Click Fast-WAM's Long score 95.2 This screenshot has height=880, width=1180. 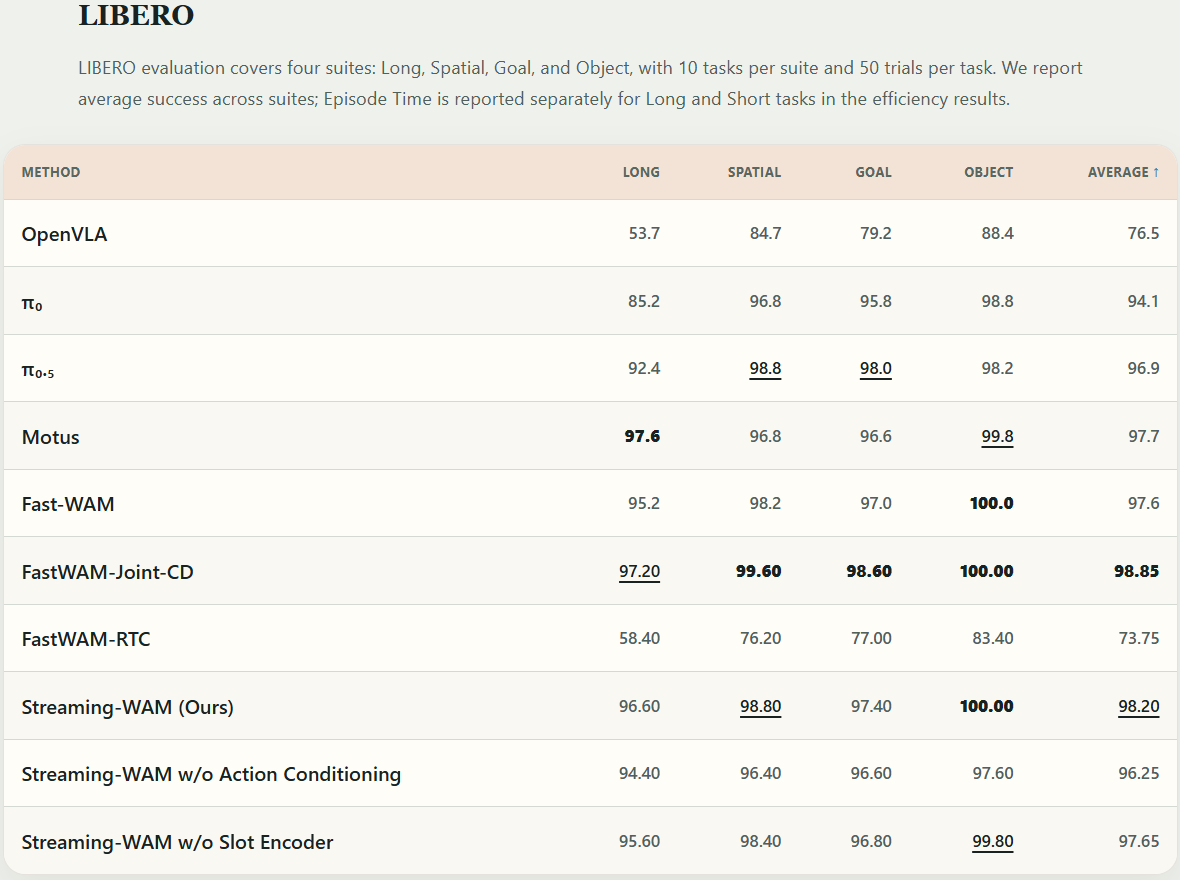tap(644, 503)
